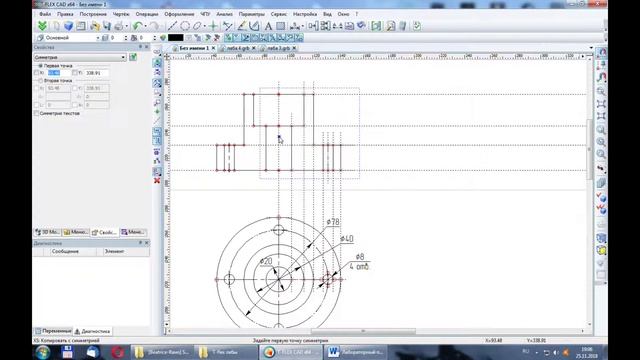Enable the Симметрия текстов checkbox
Screen dimensions: 640x360
click(36, 113)
